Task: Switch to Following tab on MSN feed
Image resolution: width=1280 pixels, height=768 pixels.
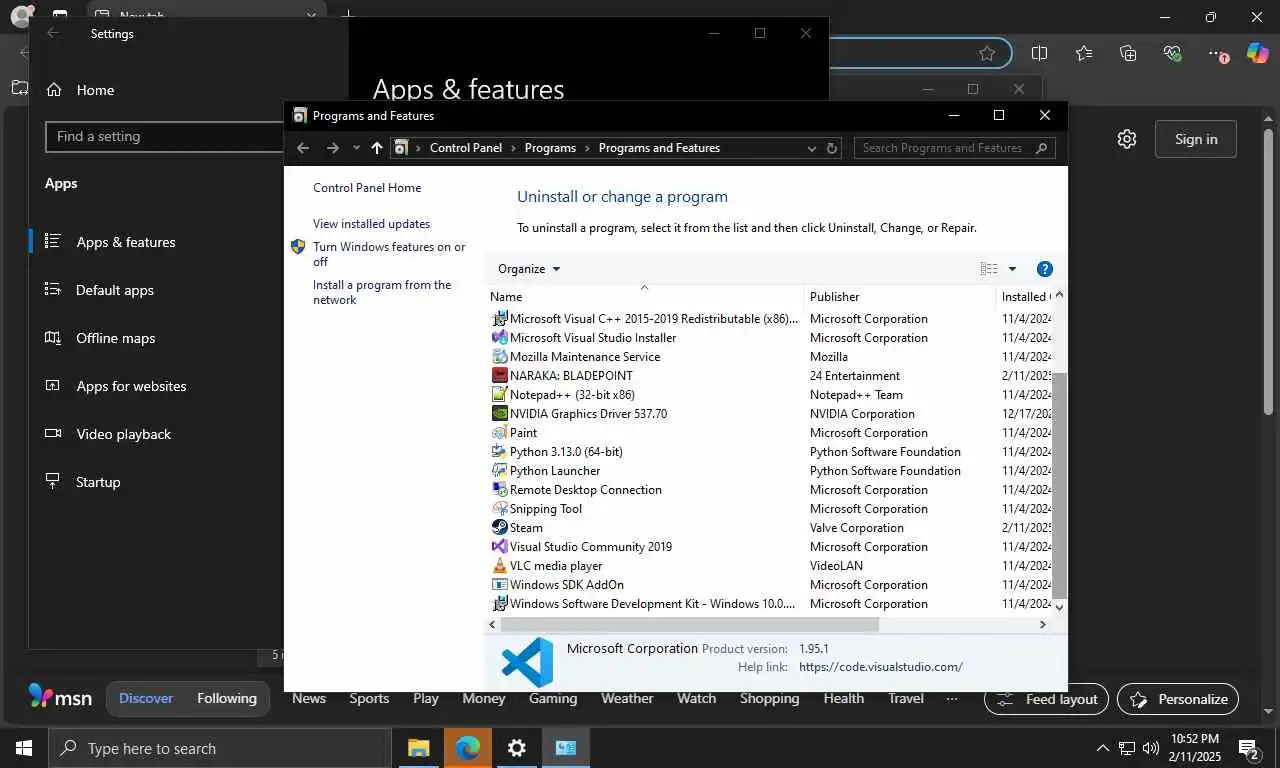Action: (x=227, y=698)
